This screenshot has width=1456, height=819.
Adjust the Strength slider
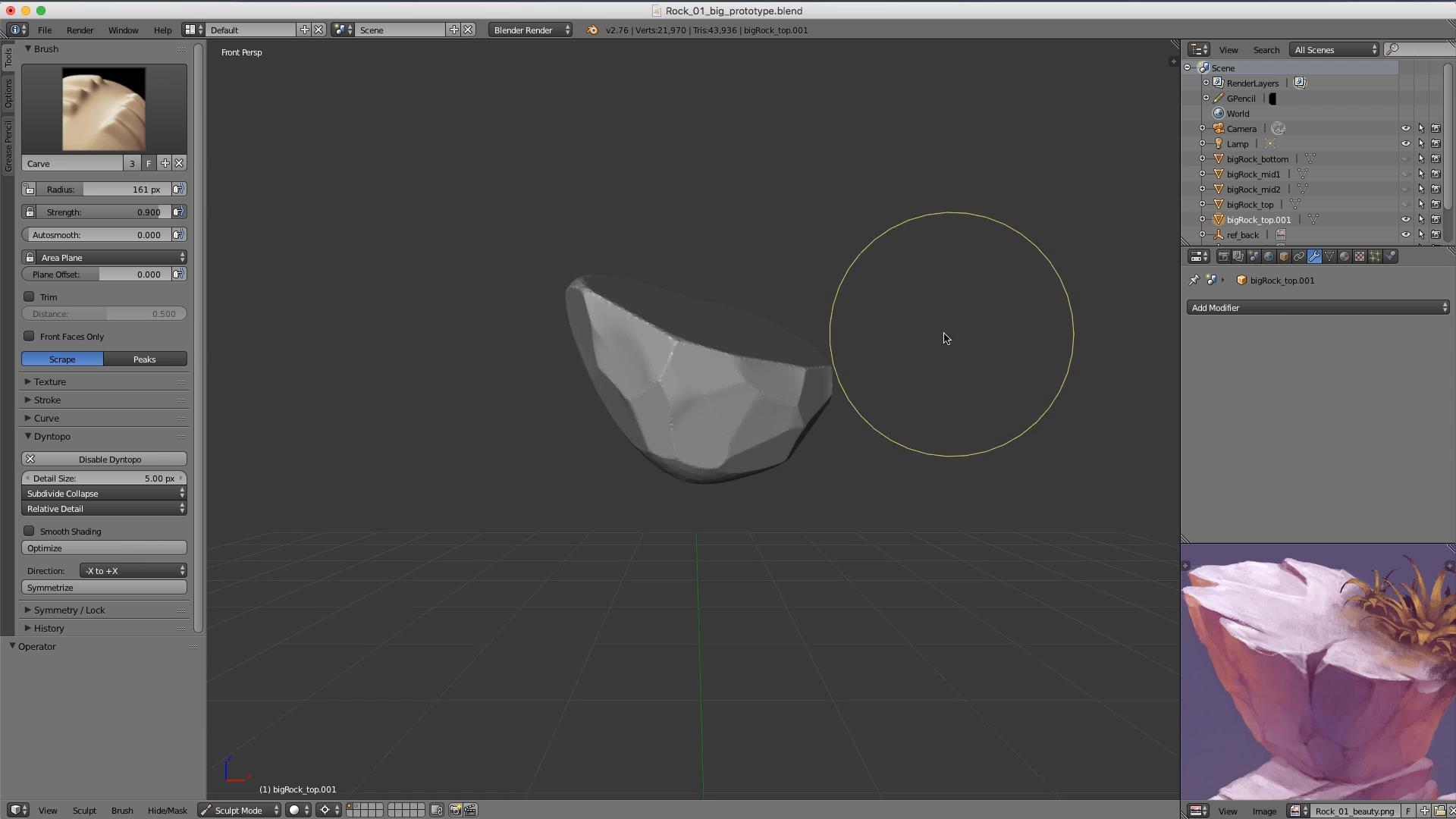[104, 212]
